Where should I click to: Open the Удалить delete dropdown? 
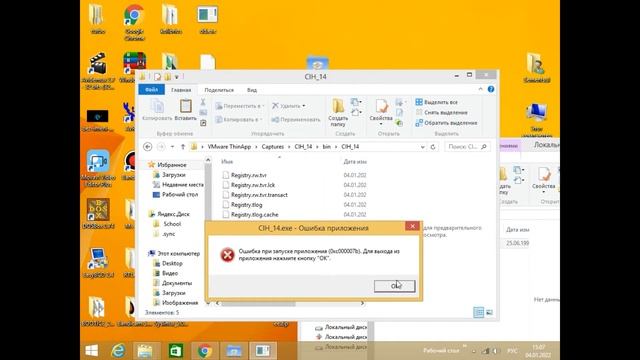289,106
